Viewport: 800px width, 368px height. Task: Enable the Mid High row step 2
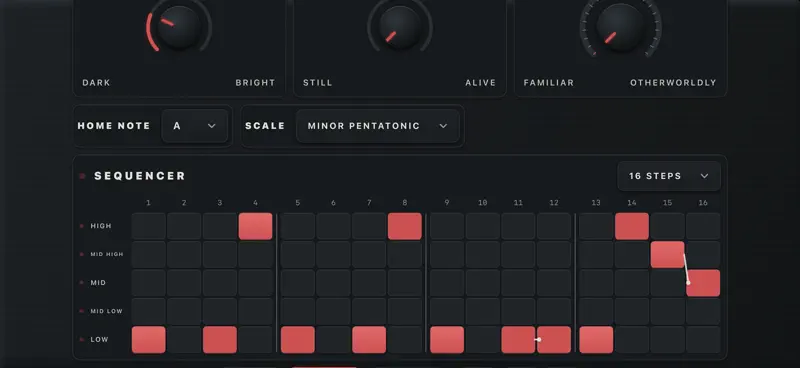tap(184, 255)
